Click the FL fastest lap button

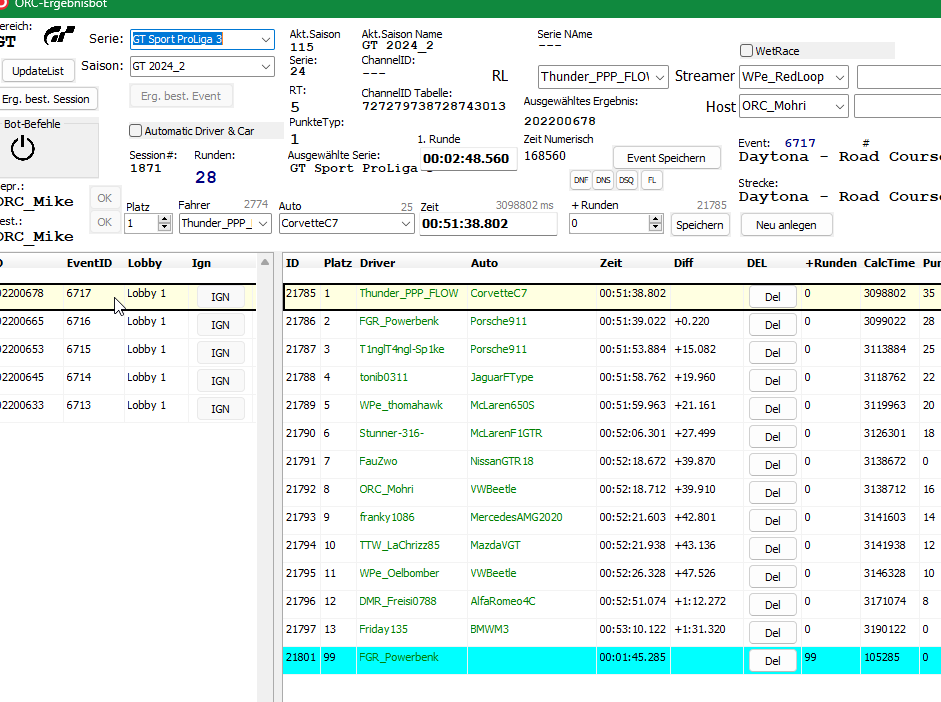point(651,180)
